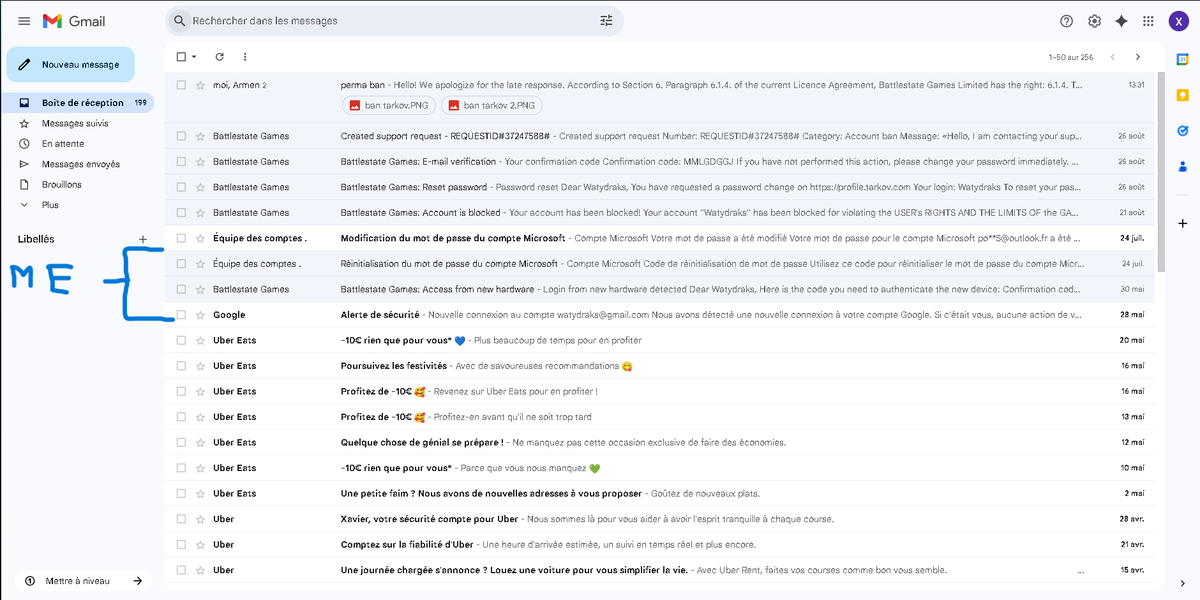
Task: Open Réinitialisation du mot de passe Microsoft email
Action: (660, 264)
